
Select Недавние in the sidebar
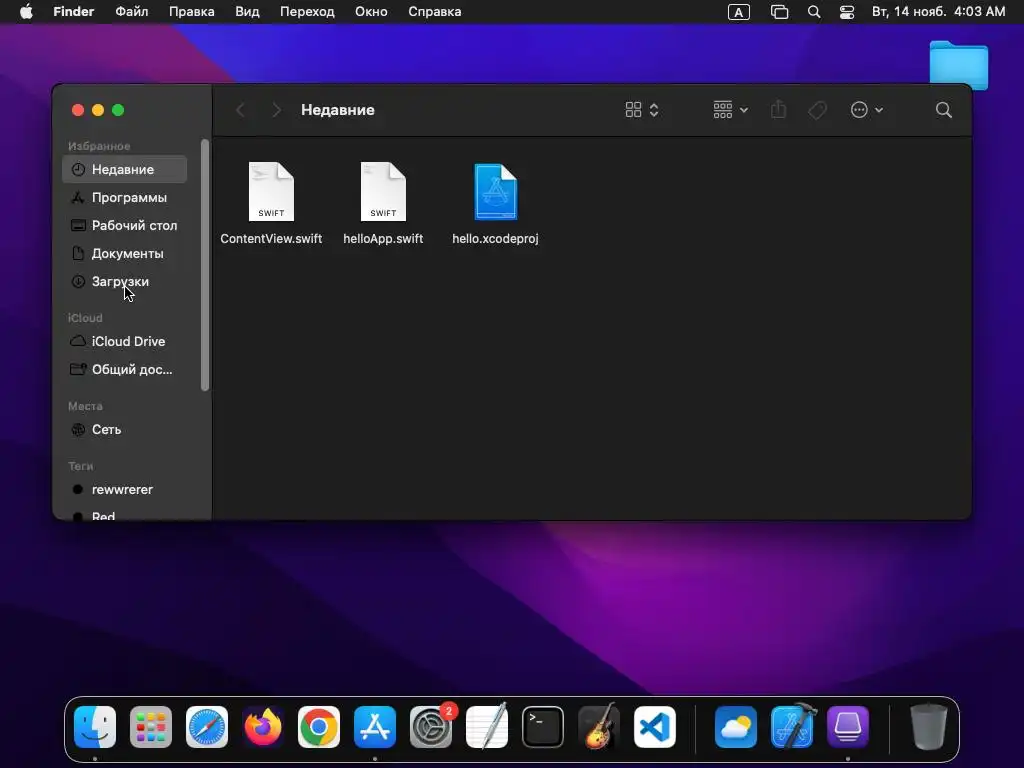pos(125,169)
